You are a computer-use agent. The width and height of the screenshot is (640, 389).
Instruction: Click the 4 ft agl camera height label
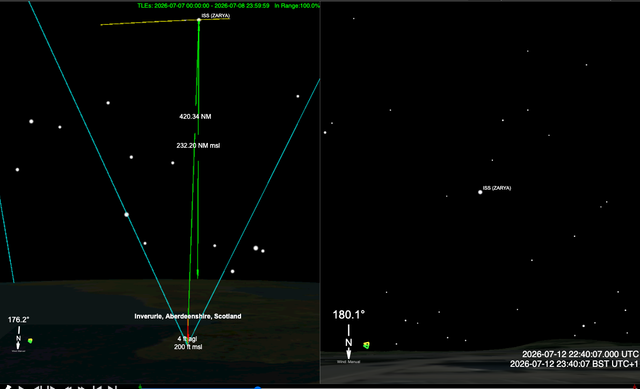187,339
